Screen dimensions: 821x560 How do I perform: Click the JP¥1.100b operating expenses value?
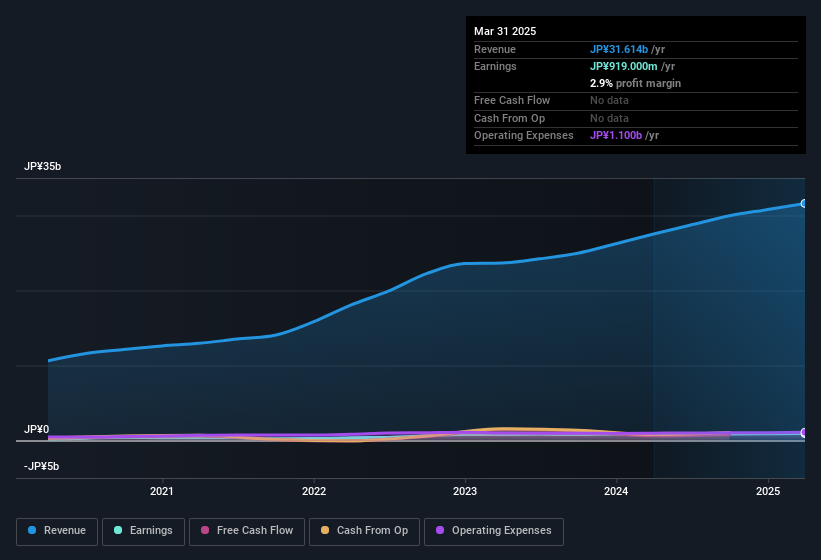coord(616,136)
